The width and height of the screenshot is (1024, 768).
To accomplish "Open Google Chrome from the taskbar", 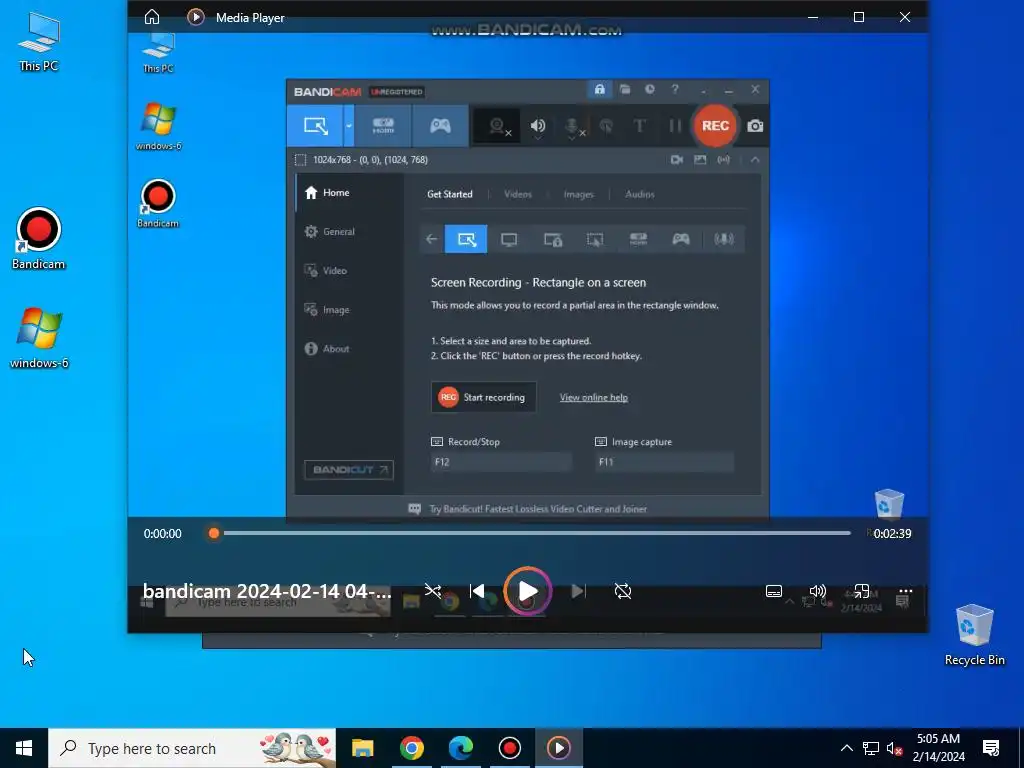I will coord(411,748).
